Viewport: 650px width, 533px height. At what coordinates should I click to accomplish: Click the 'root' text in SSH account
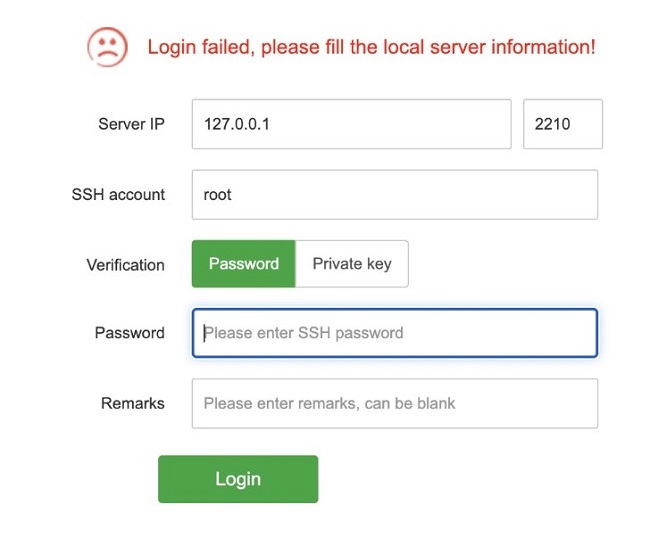coord(217,195)
